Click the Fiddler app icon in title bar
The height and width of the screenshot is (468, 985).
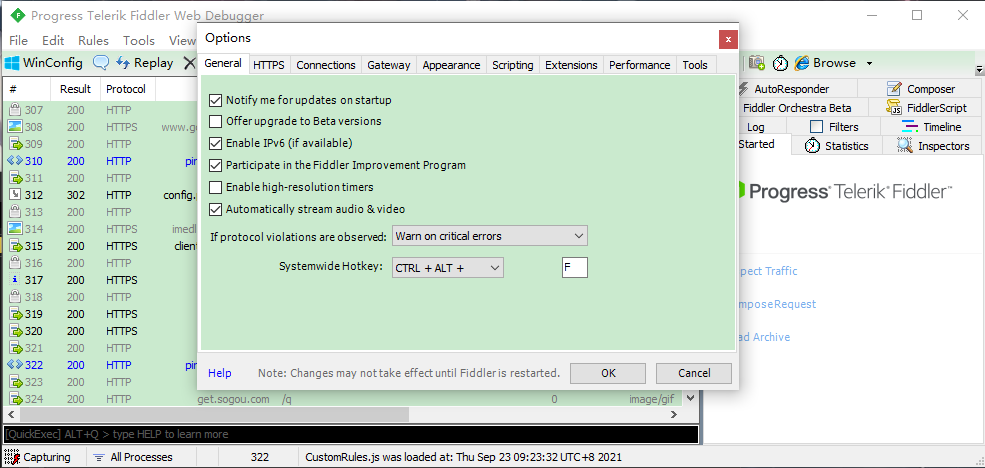tap(17, 15)
